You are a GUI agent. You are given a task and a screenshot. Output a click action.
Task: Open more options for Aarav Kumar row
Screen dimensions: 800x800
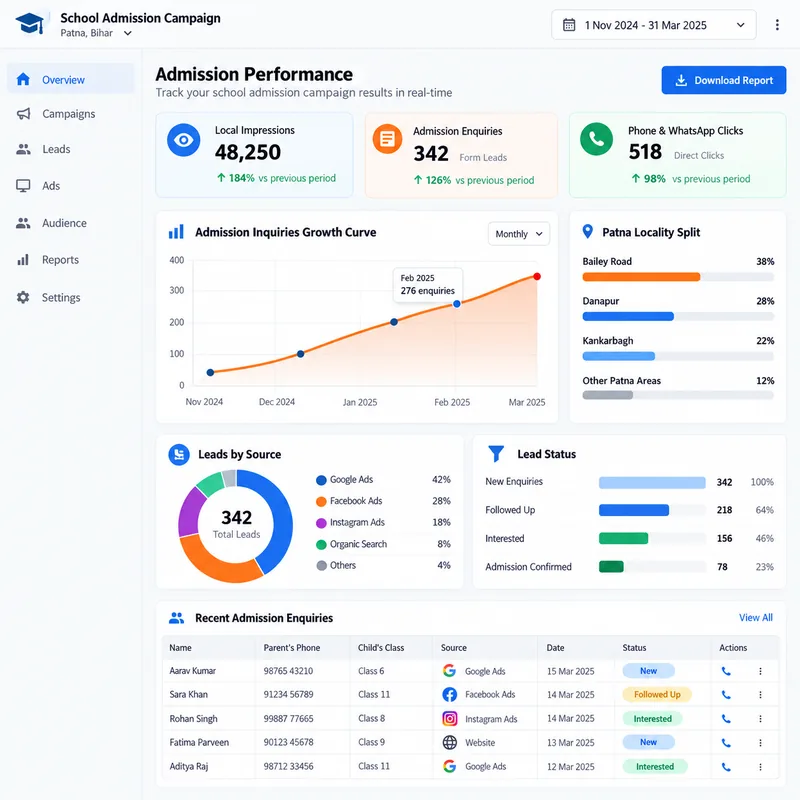coord(760,671)
